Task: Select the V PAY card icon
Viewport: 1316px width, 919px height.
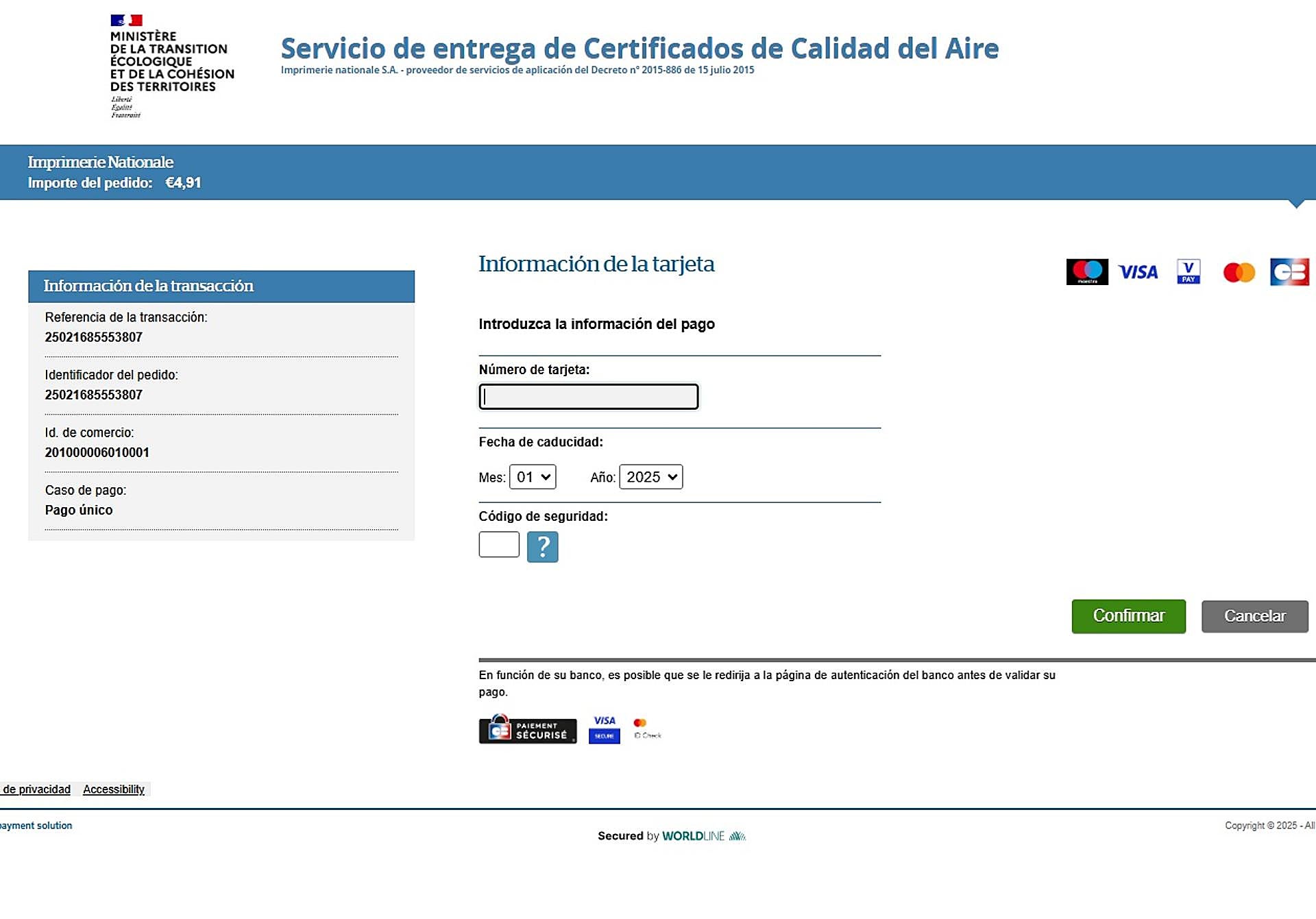Action: pyautogui.click(x=1189, y=272)
